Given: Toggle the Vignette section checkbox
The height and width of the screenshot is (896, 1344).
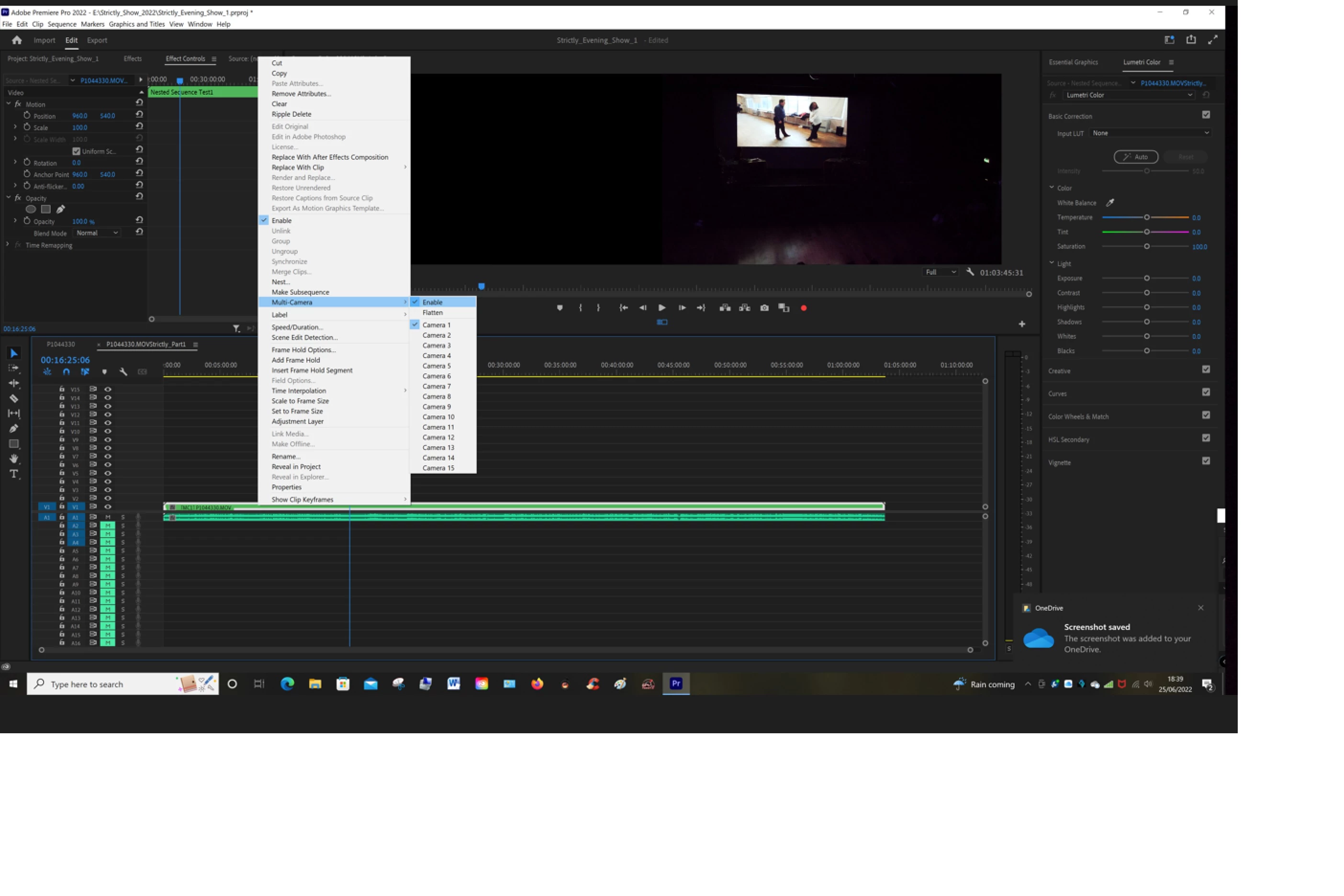Looking at the screenshot, I should pyautogui.click(x=1206, y=461).
